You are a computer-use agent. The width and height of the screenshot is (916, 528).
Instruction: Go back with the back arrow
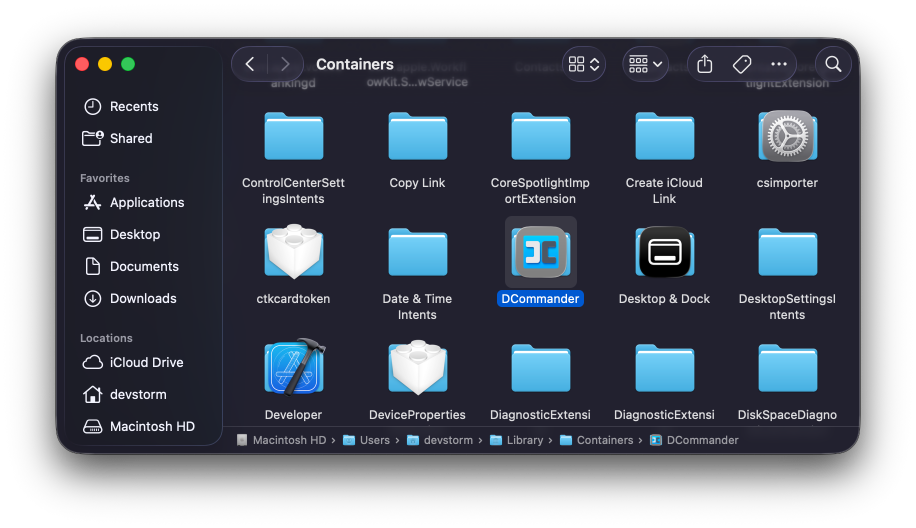tap(250, 64)
